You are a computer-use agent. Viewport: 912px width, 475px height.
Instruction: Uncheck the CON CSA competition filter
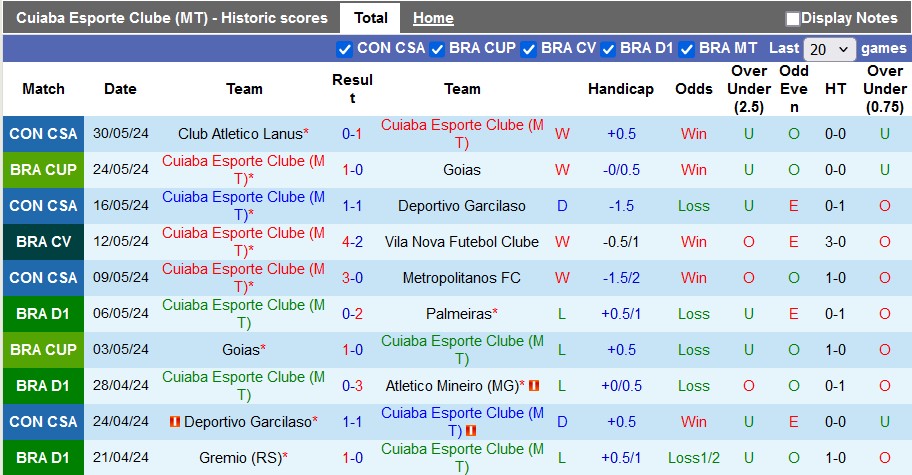pyautogui.click(x=345, y=49)
